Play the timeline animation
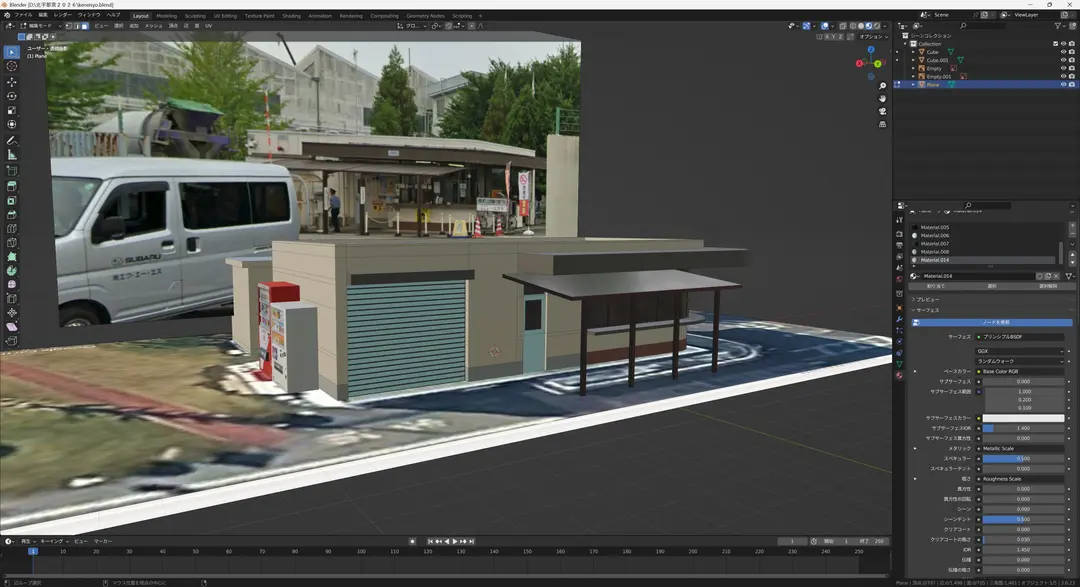1080x587 pixels. (x=455, y=542)
